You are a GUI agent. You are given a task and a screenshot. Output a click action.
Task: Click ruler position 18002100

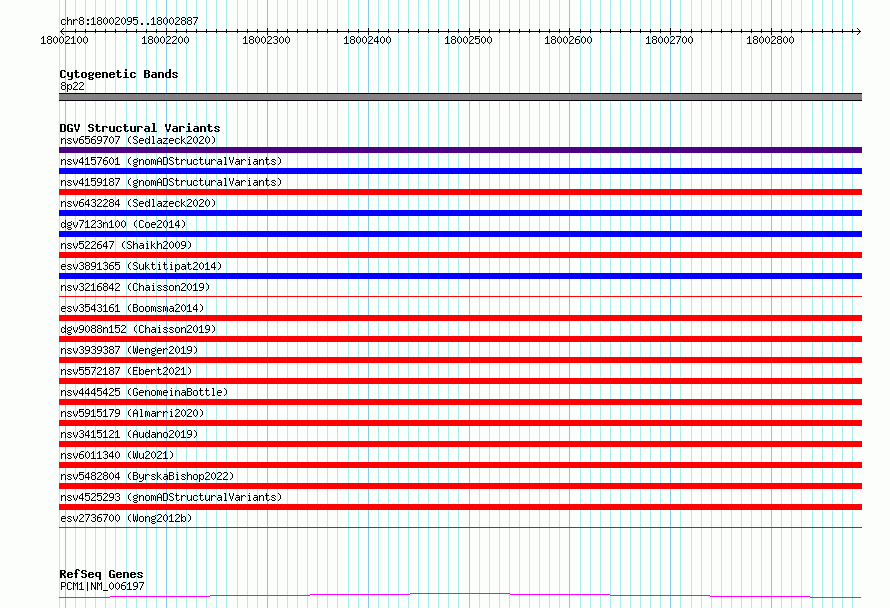[64, 40]
